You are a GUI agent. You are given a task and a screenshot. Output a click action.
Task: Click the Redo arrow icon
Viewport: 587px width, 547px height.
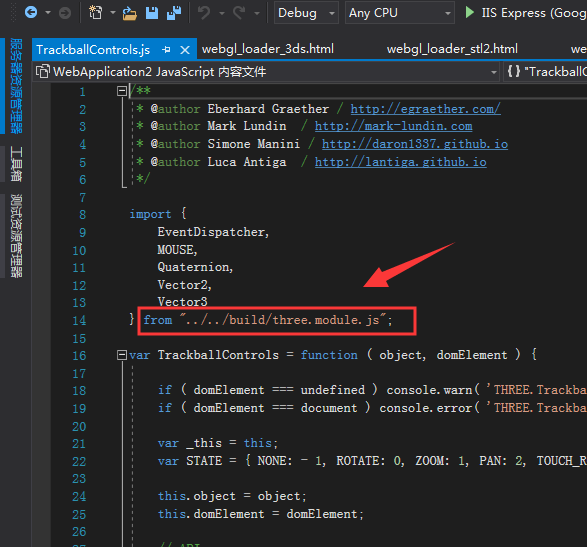[x=239, y=13]
